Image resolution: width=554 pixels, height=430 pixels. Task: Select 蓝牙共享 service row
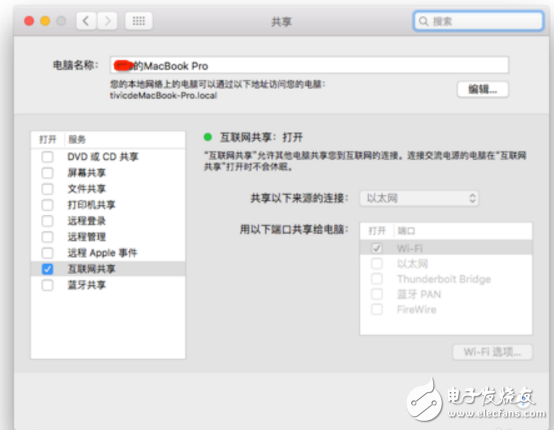click(108, 285)
